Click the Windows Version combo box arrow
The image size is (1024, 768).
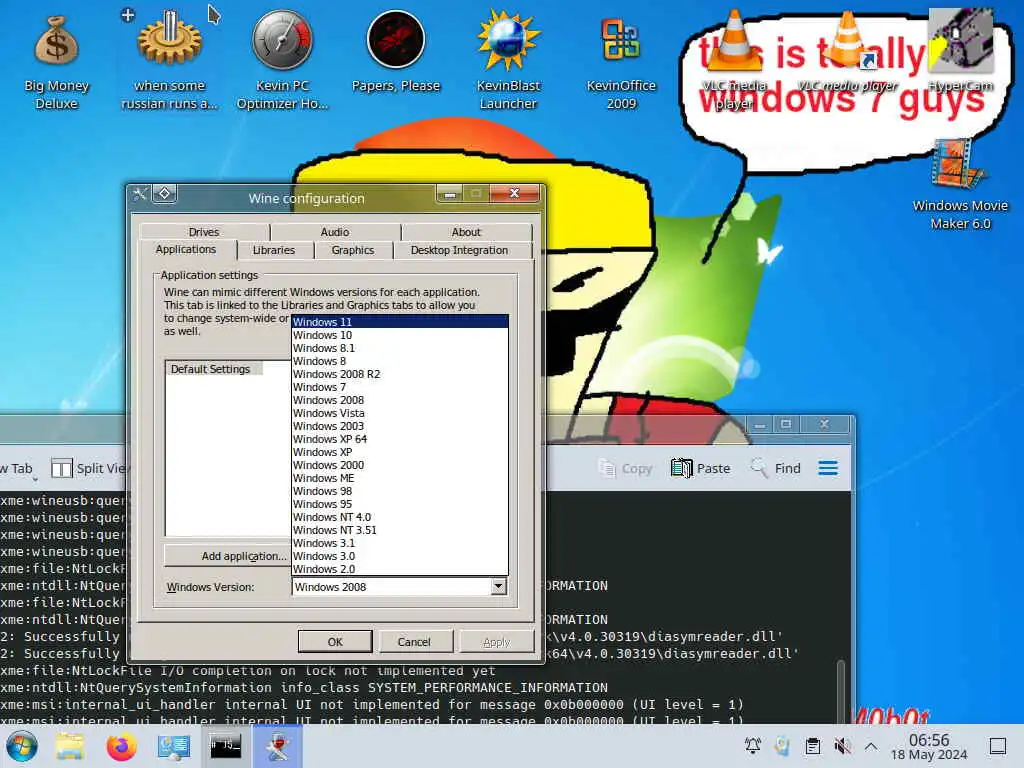tap(498, 586)
